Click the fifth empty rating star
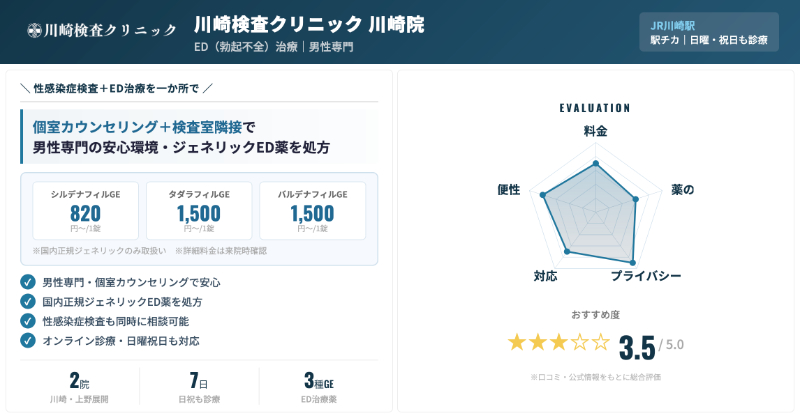 600,342
